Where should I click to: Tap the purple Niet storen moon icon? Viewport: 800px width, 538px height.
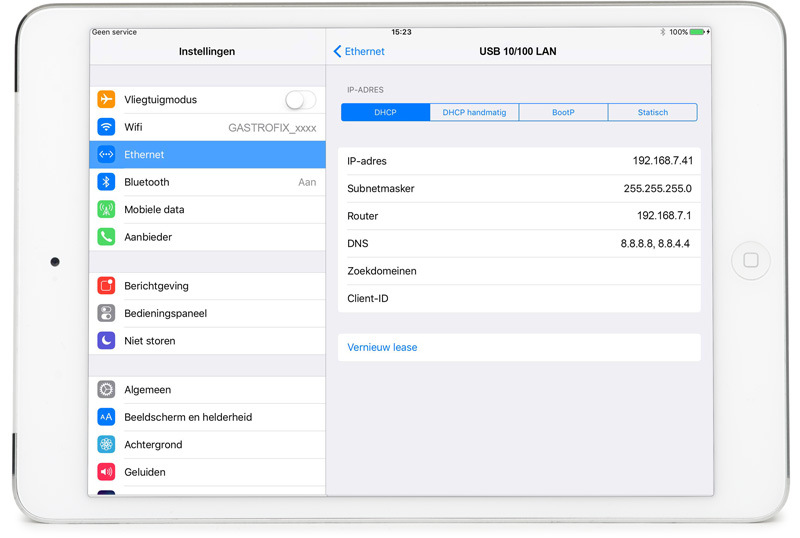[x=106, y=341]
